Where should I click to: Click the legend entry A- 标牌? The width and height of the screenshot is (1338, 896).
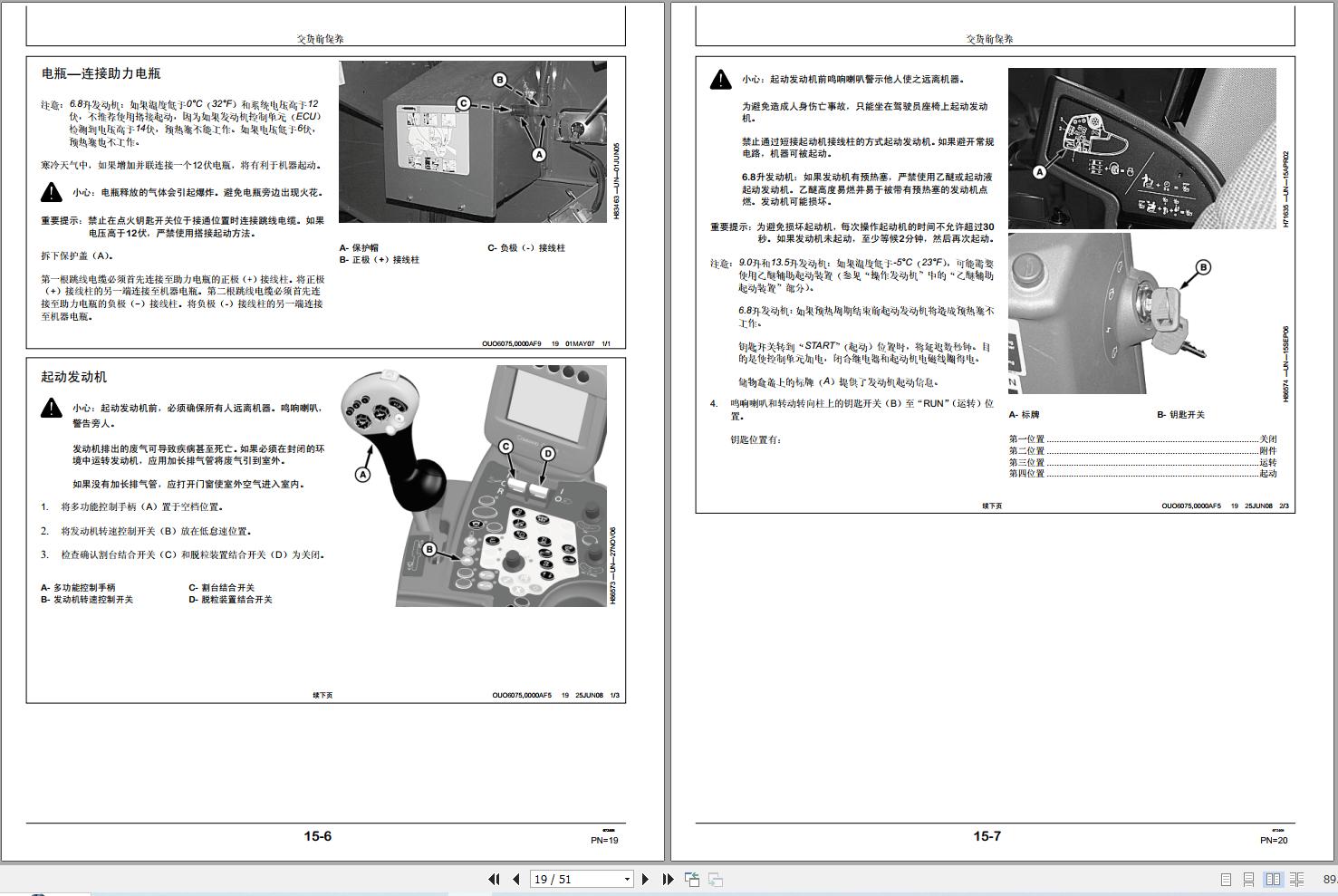[1025, 414]
